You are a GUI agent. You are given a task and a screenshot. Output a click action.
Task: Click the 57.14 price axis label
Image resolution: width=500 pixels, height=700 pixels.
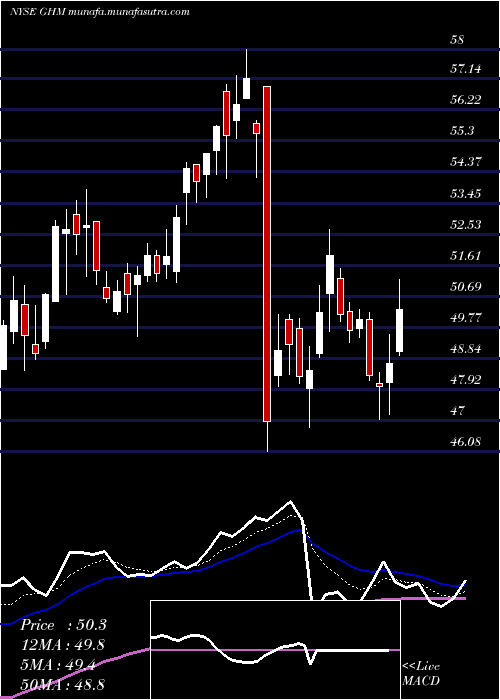click(466, 69)
